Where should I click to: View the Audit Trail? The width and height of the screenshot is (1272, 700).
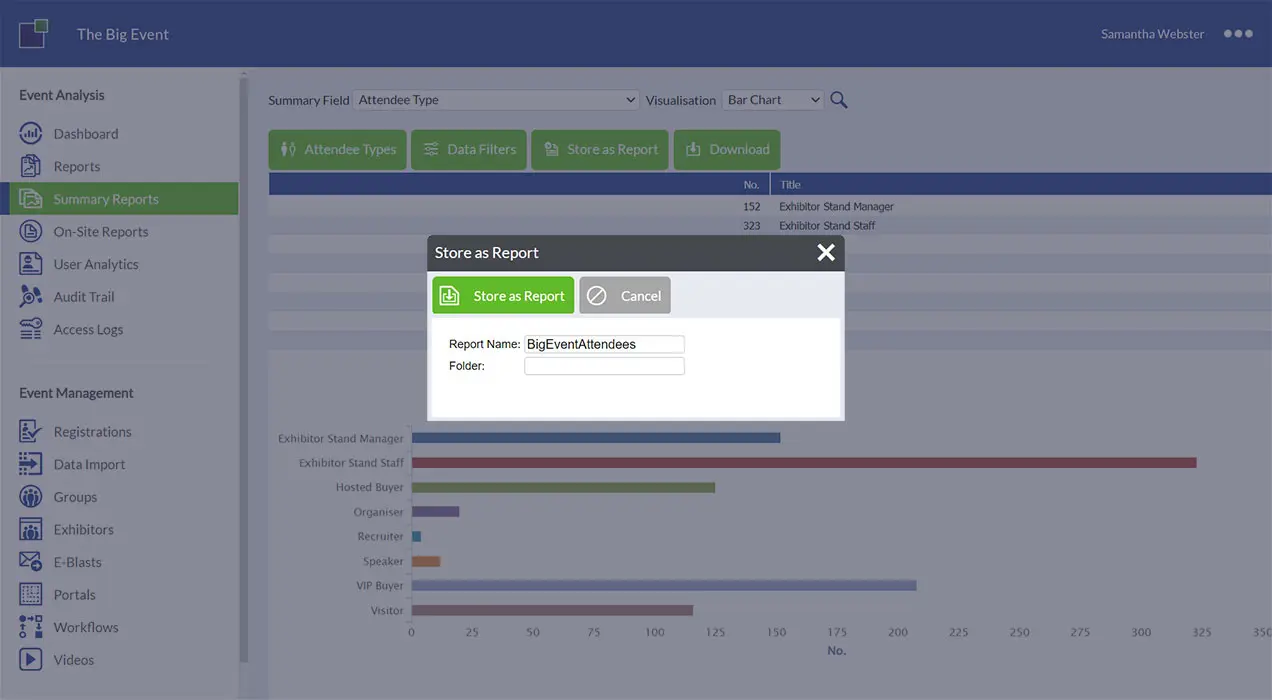click(86, 296)
